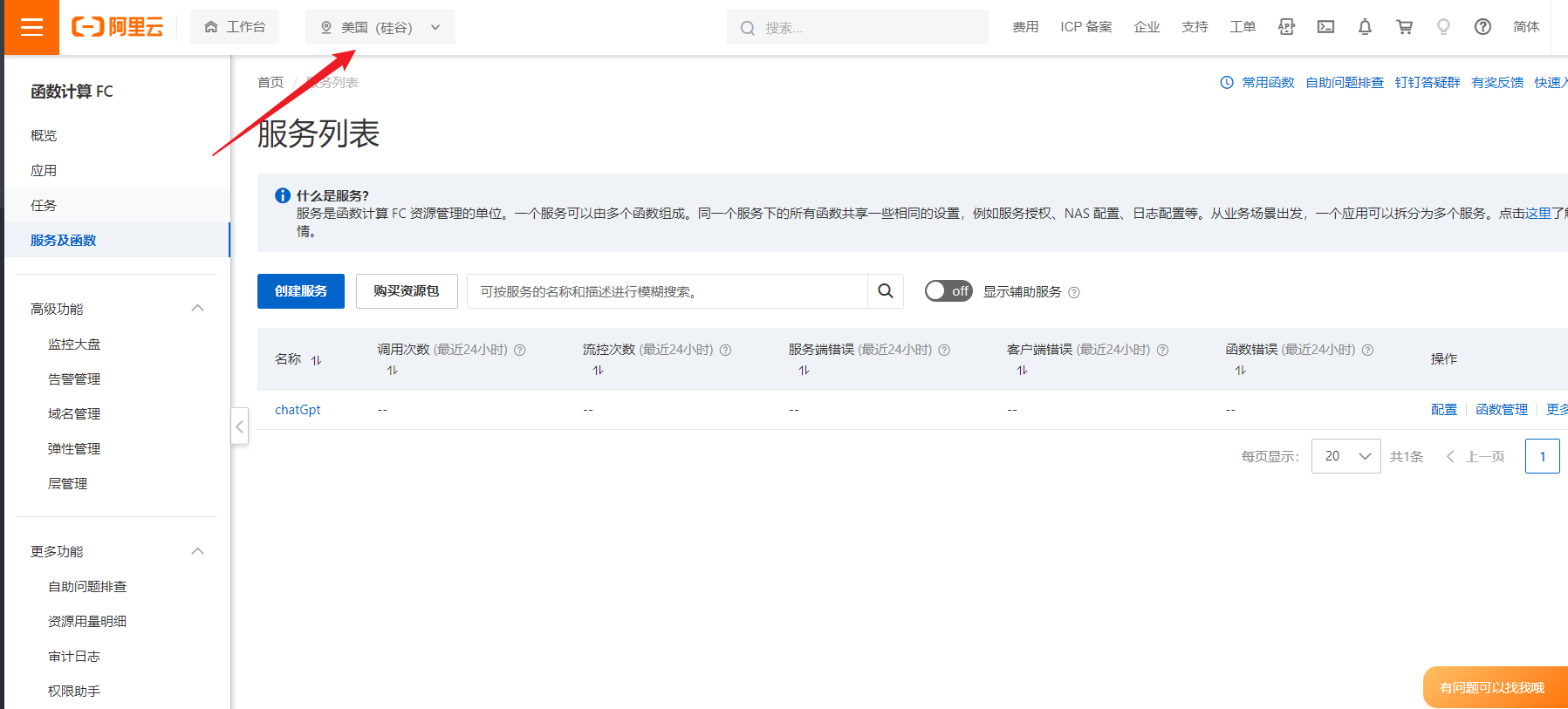Open the chatGpt service link

[298, 410]
